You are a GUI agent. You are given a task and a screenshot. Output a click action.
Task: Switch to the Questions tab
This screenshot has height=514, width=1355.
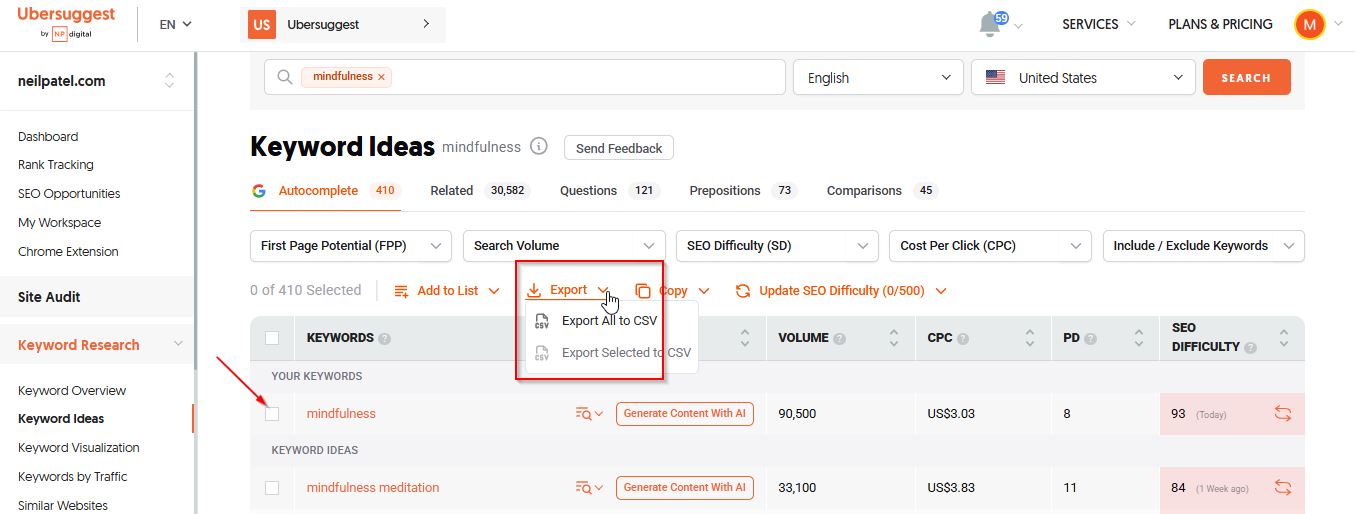[610, 190]
